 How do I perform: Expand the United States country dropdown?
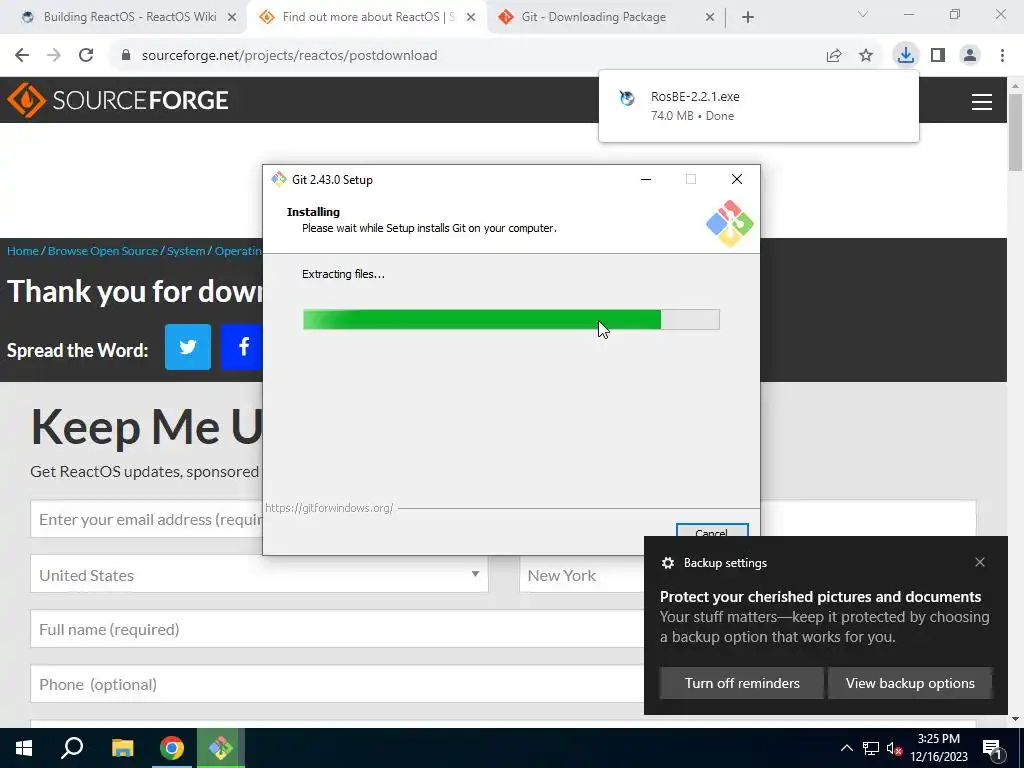[x=259, y=575]
